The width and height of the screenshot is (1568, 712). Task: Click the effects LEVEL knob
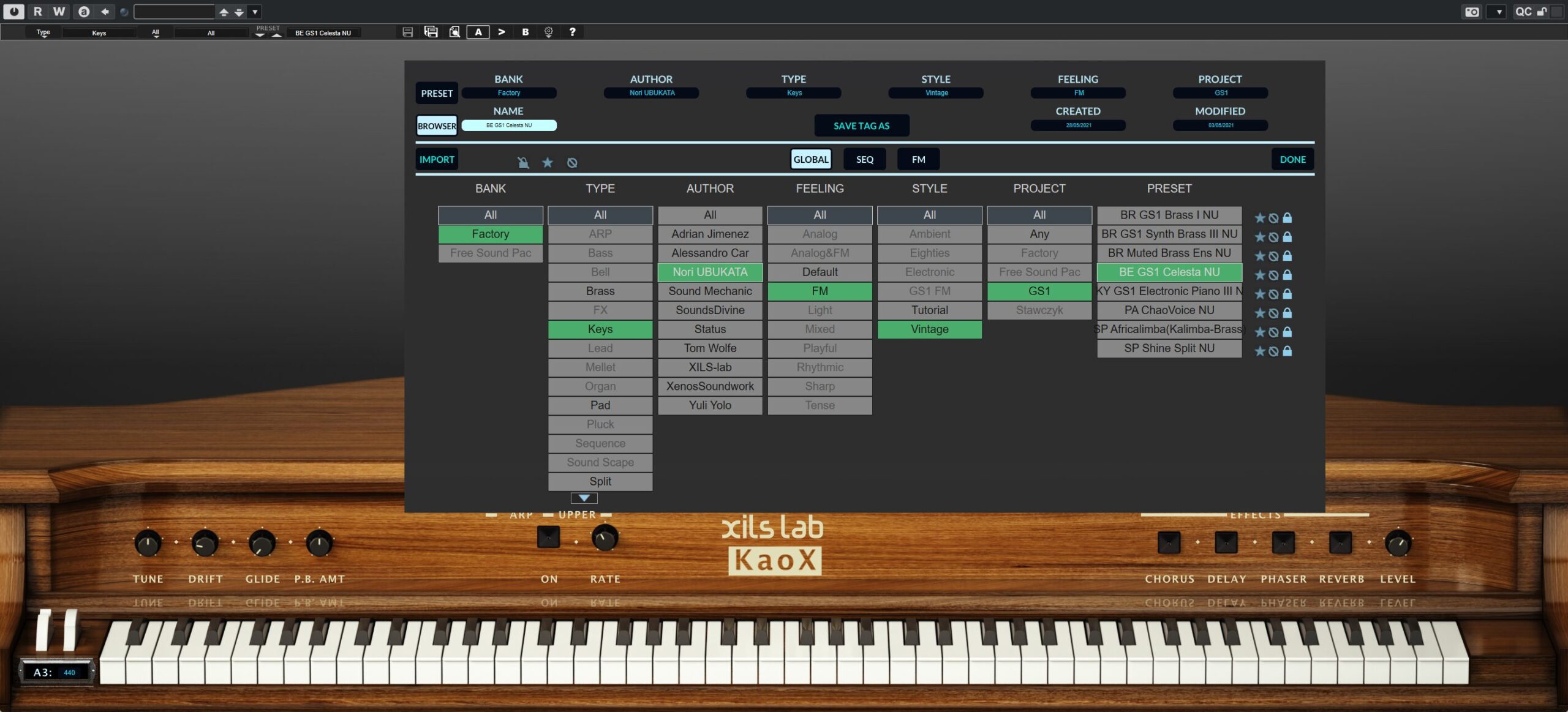coord(1398,543)
